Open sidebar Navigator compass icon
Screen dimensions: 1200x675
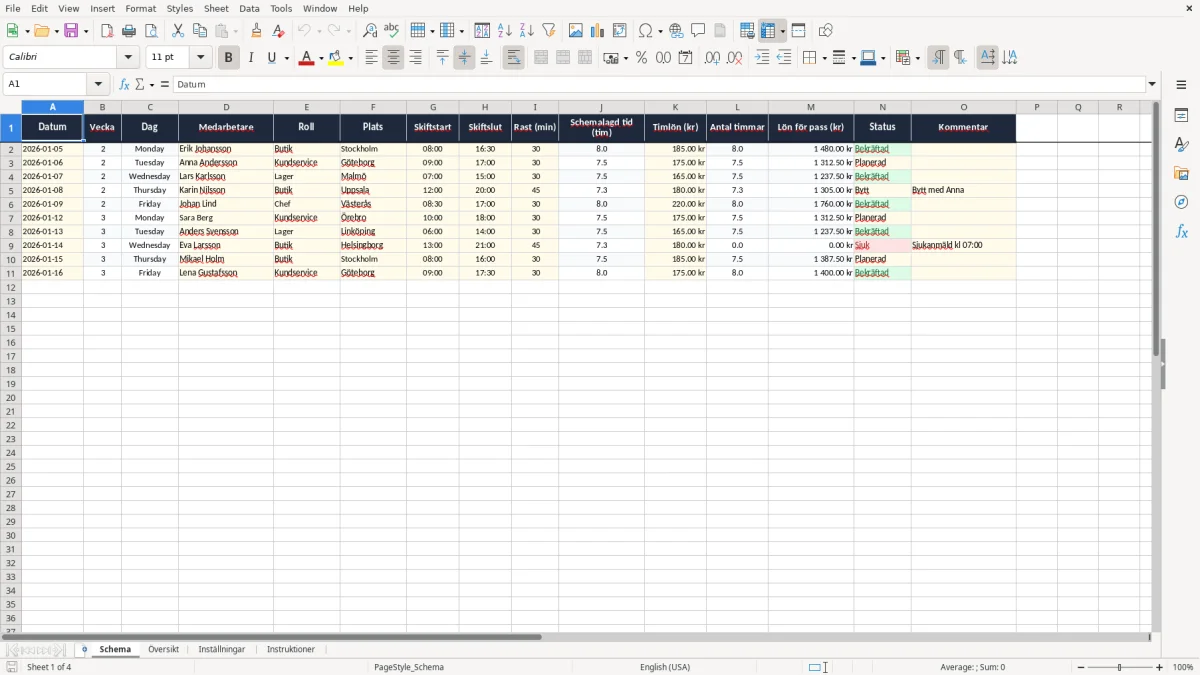click(x=1181, y=202)
